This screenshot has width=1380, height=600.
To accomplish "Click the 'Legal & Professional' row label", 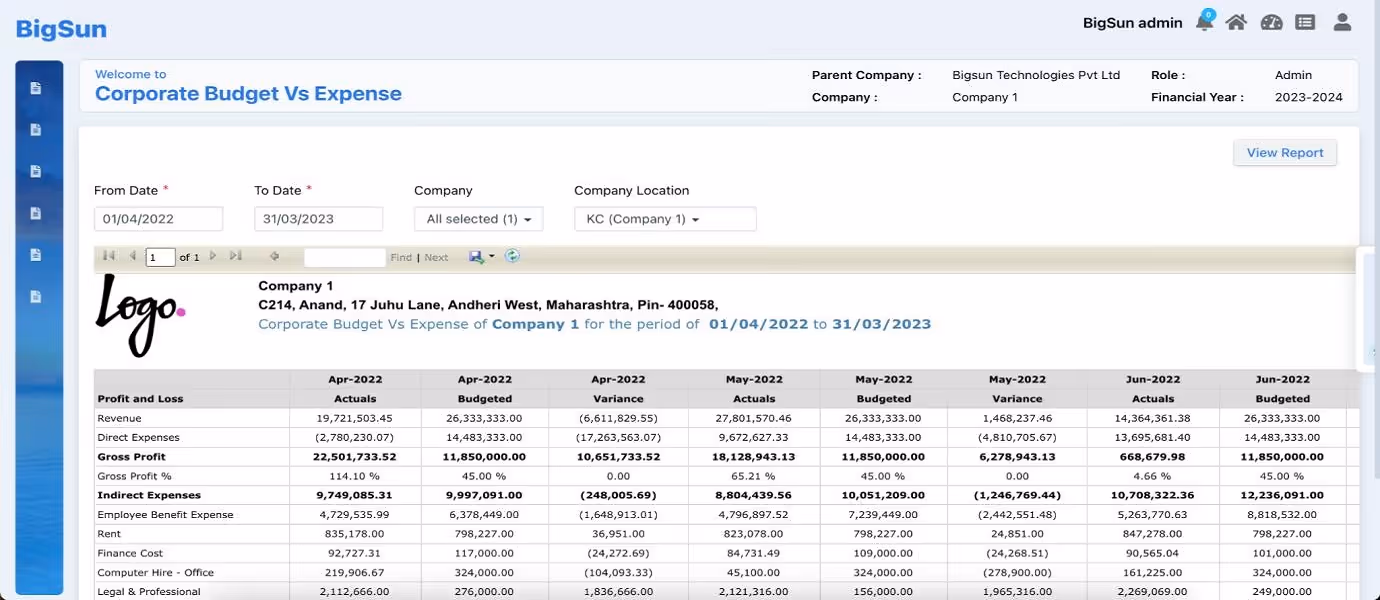I will (149, 592).
